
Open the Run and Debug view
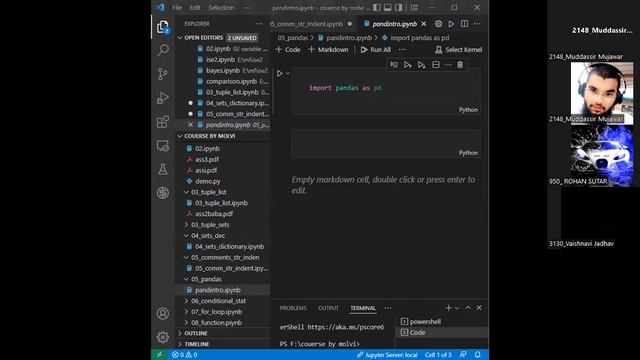point(163,98)
